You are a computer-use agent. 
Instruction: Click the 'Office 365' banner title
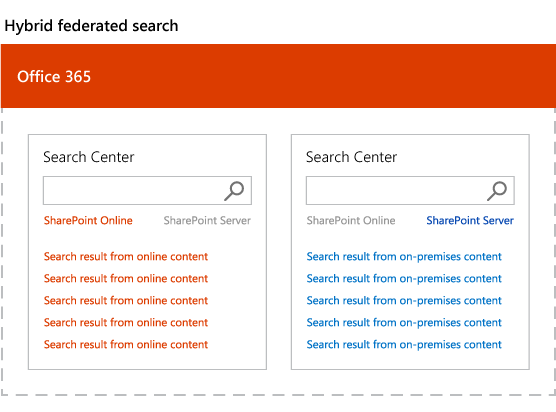[x=54, y=77]
